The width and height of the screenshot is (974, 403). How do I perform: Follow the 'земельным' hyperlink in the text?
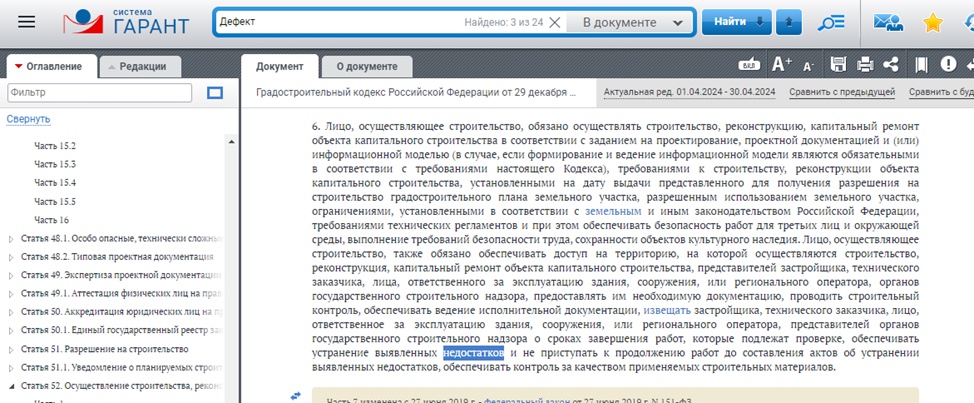tap(613, 211)
